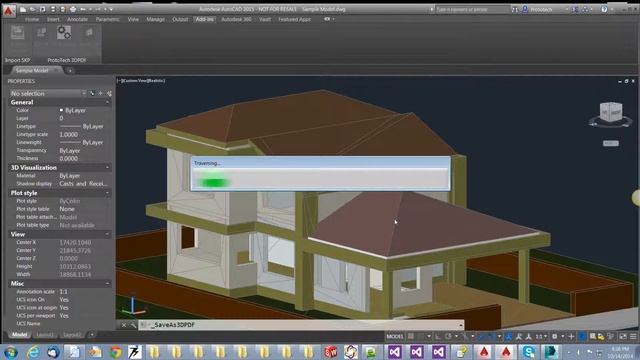Open the first Visual Studio taskbar icon

pos(394,351)
